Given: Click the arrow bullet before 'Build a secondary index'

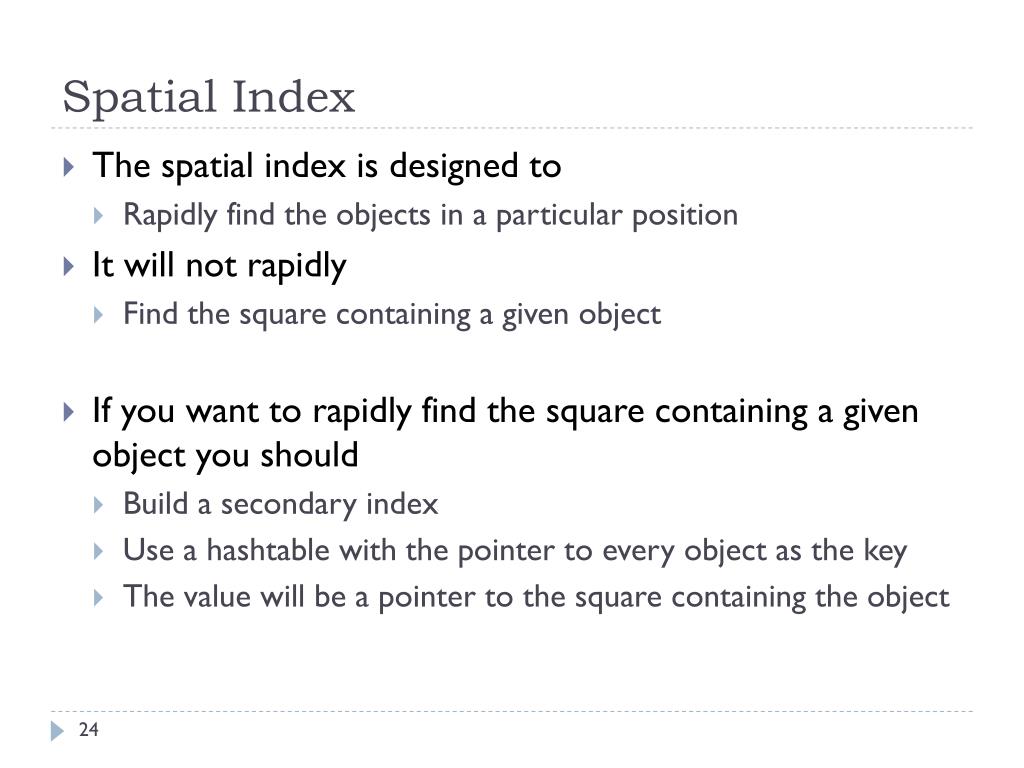Looking at the screenshot, I should point(99,505).
